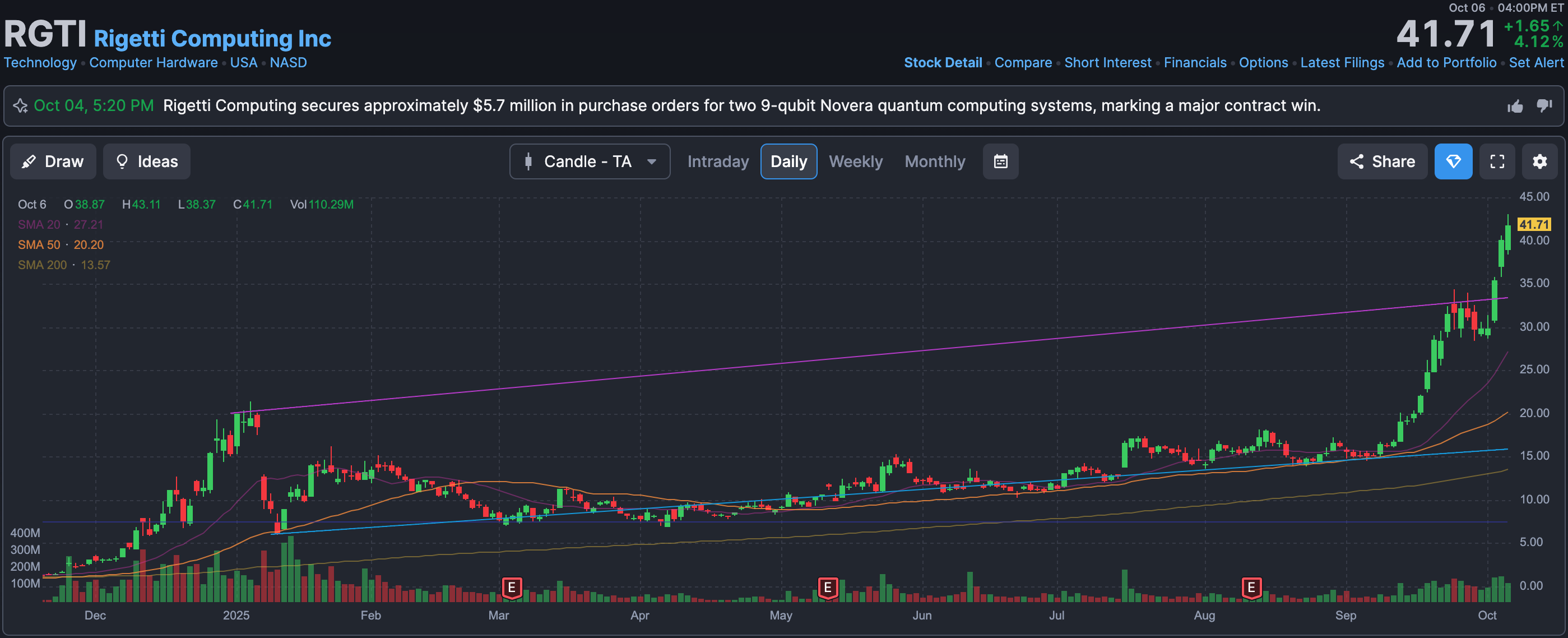1568x638 pixels.
Task: Click the star icon beside the news headline
Action: 21,106
